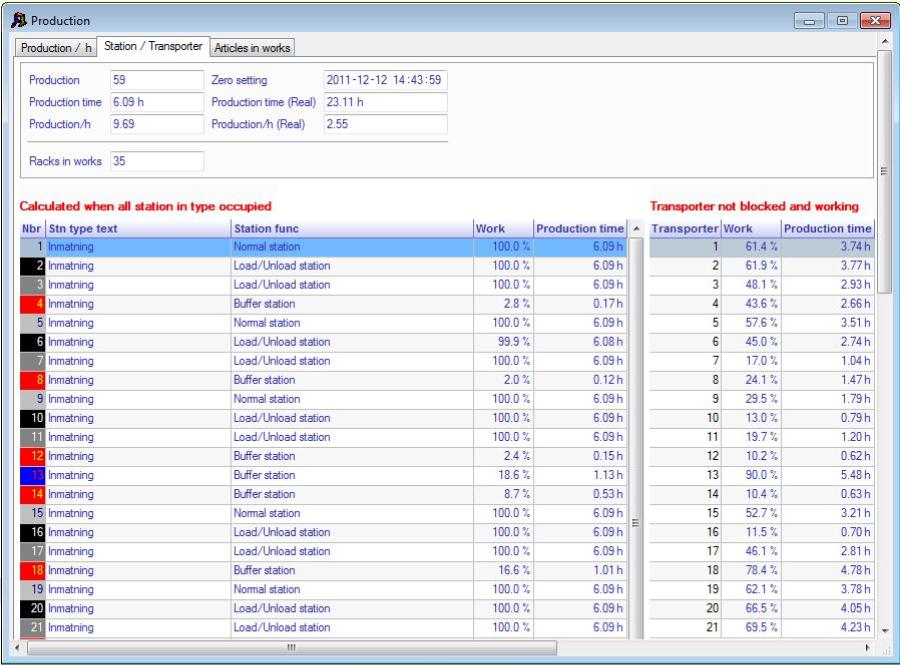The height and width of the screenshot is (666, 900).
Task: Click the horizontal scrollbar right arrow
Action: [x=880, y=649]
